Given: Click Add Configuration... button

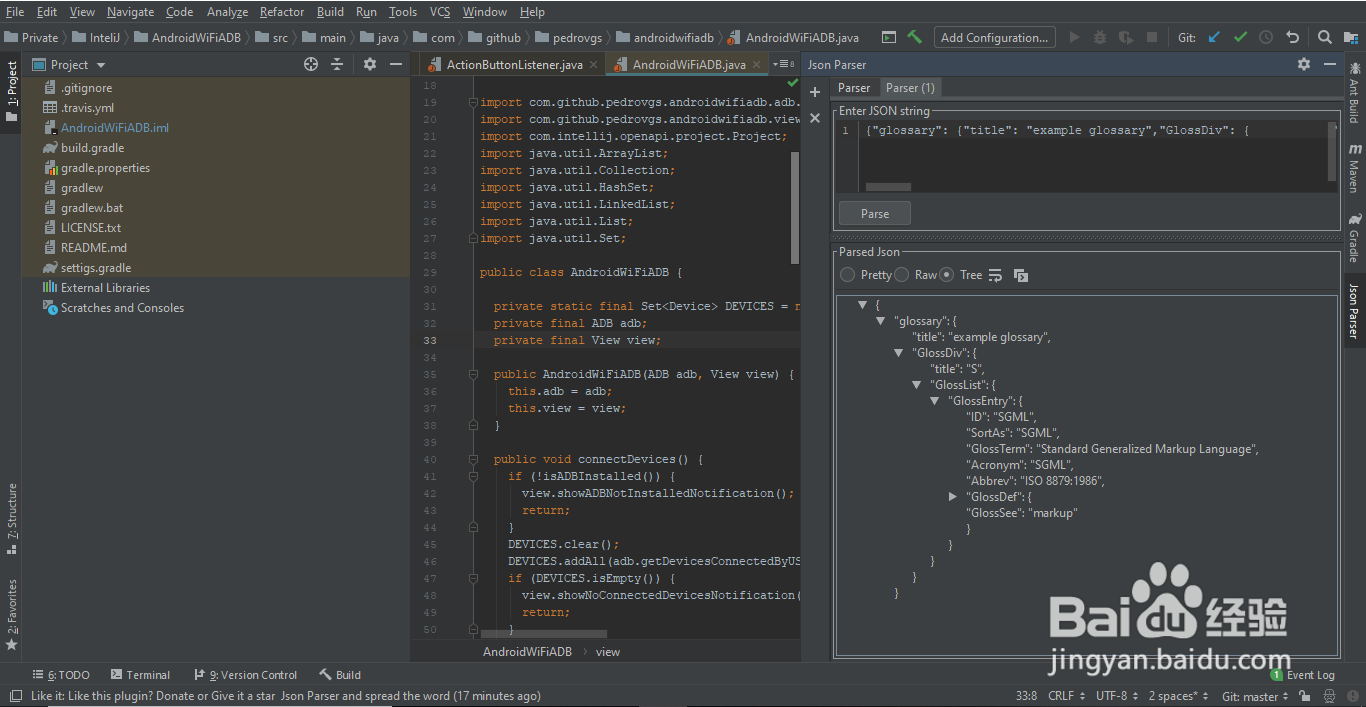Looking at the screenshot, I should [995, 37].
